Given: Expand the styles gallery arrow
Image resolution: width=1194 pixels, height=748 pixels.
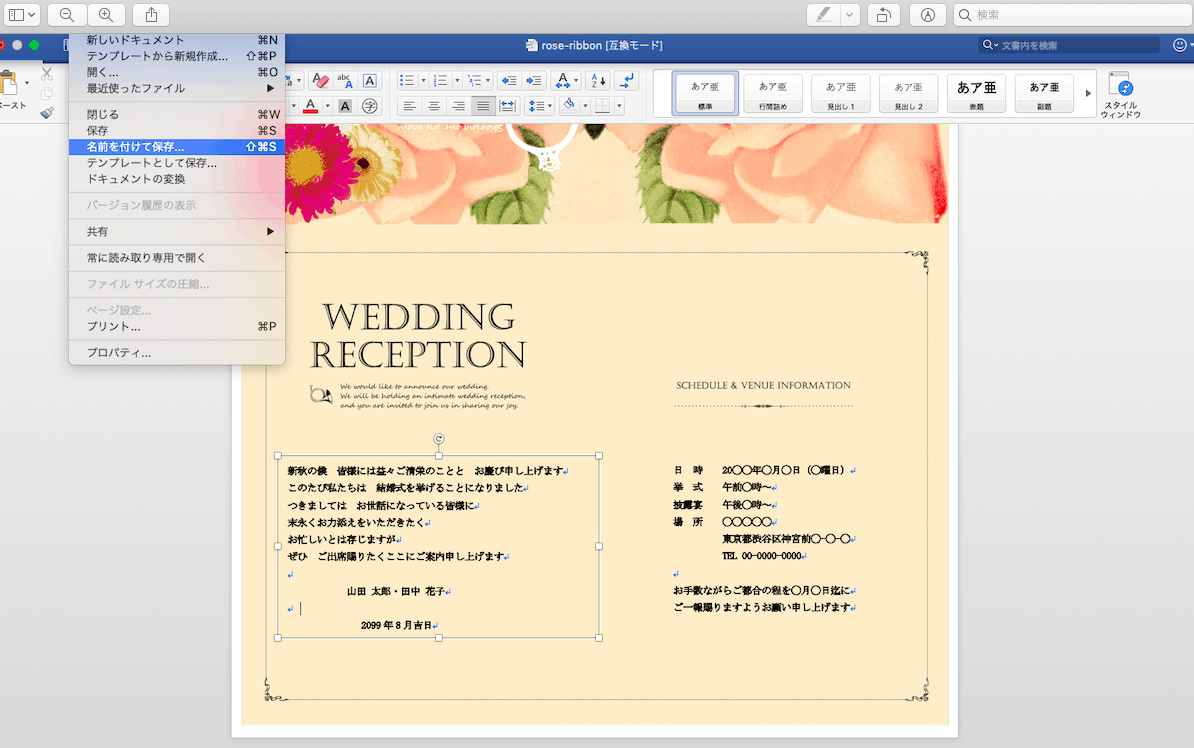Looking at the screenshot, I should click(x=1089, y=93).
